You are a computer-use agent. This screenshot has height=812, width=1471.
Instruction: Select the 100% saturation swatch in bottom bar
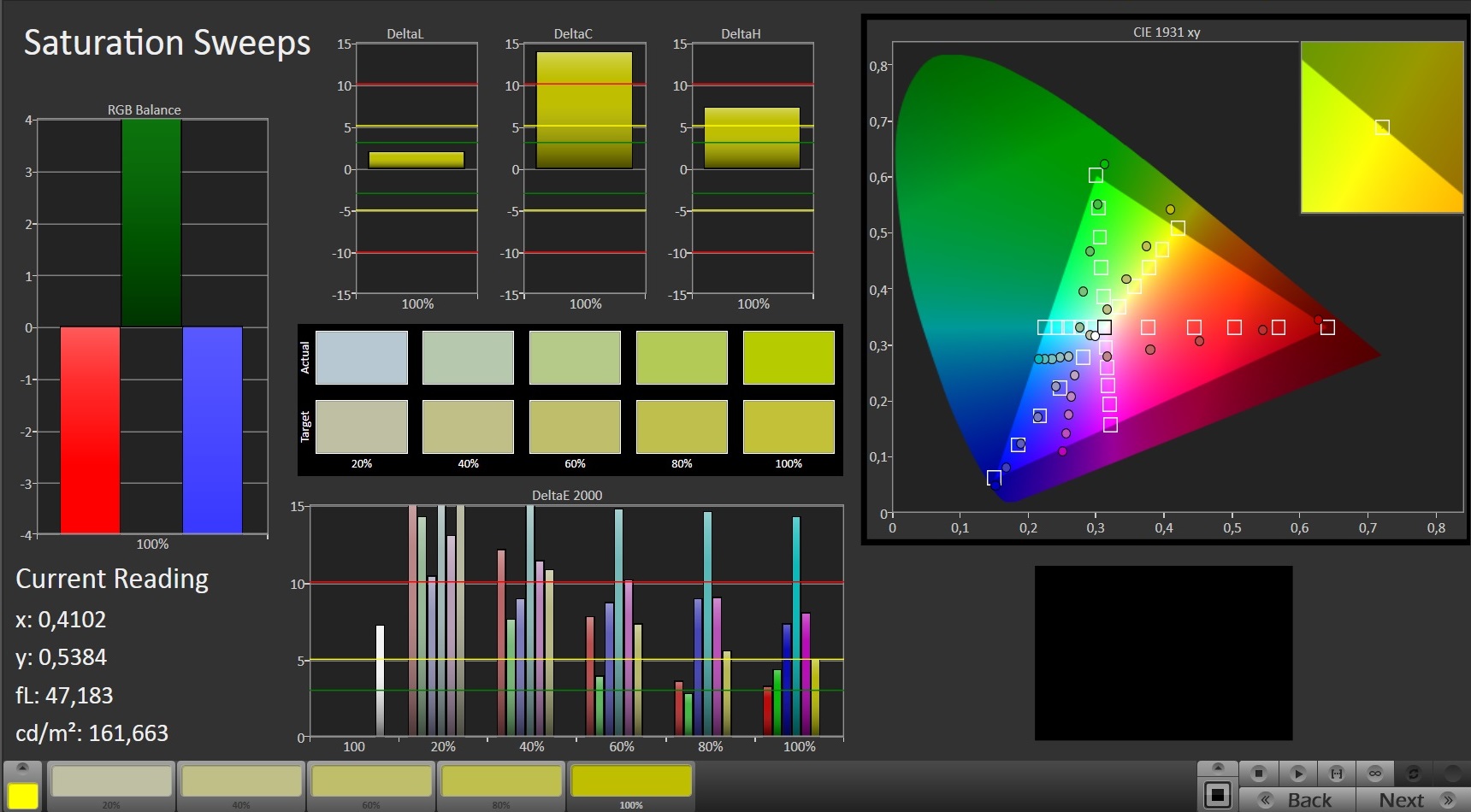(x=631, y=781)
